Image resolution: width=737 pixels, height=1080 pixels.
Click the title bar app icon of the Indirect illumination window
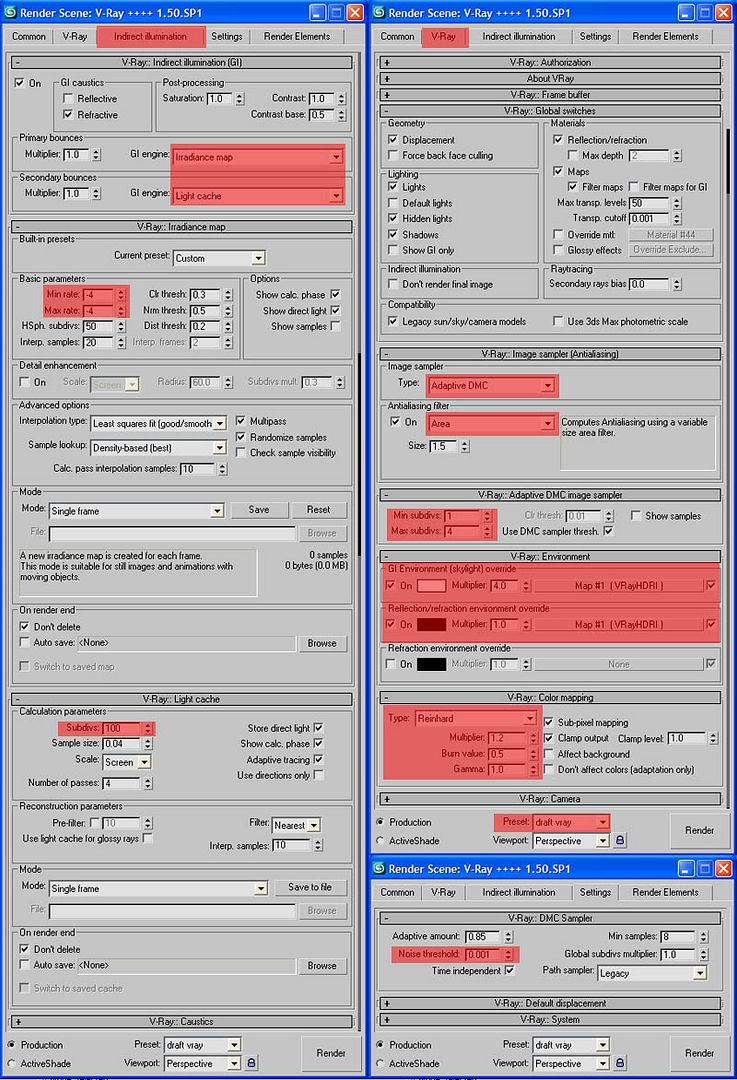pos(10,12)
